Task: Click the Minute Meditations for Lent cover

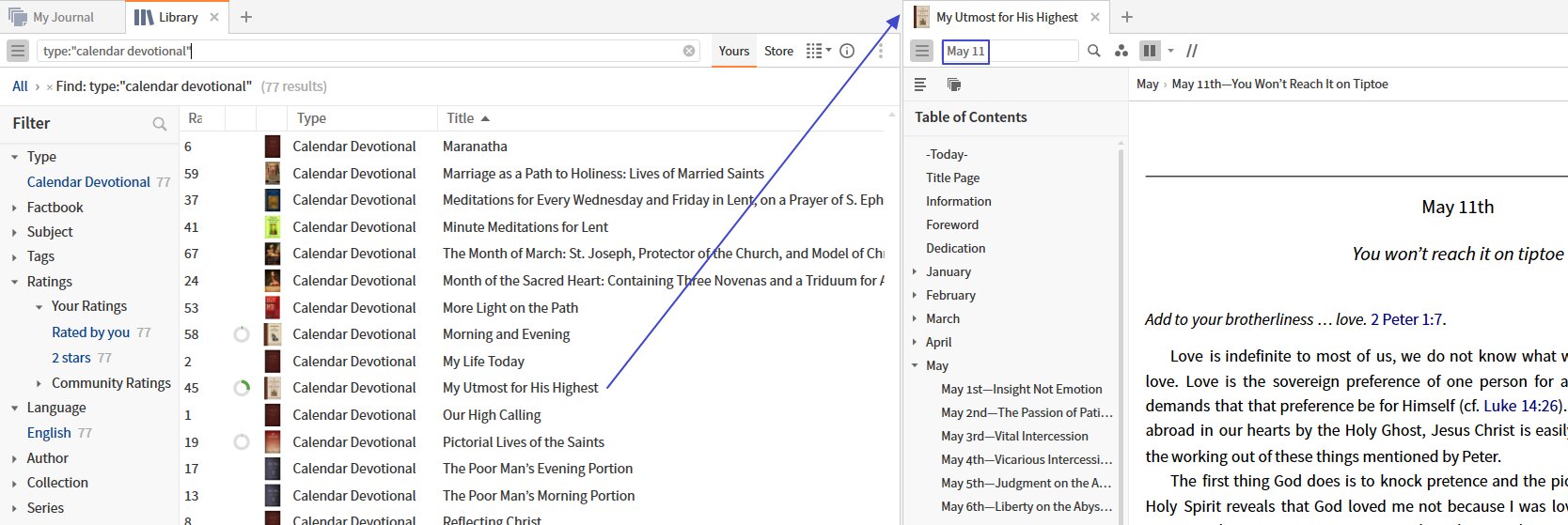Action: click(273, 226)
